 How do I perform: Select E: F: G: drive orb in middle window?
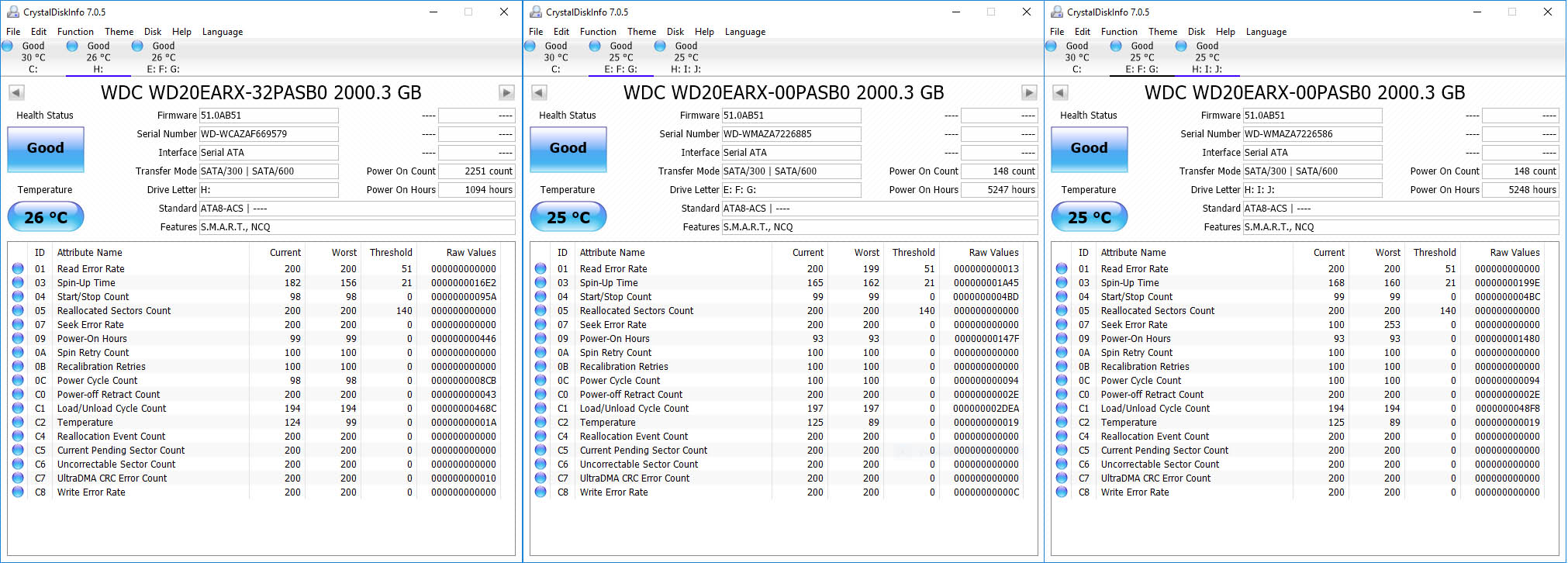point(595,46)
